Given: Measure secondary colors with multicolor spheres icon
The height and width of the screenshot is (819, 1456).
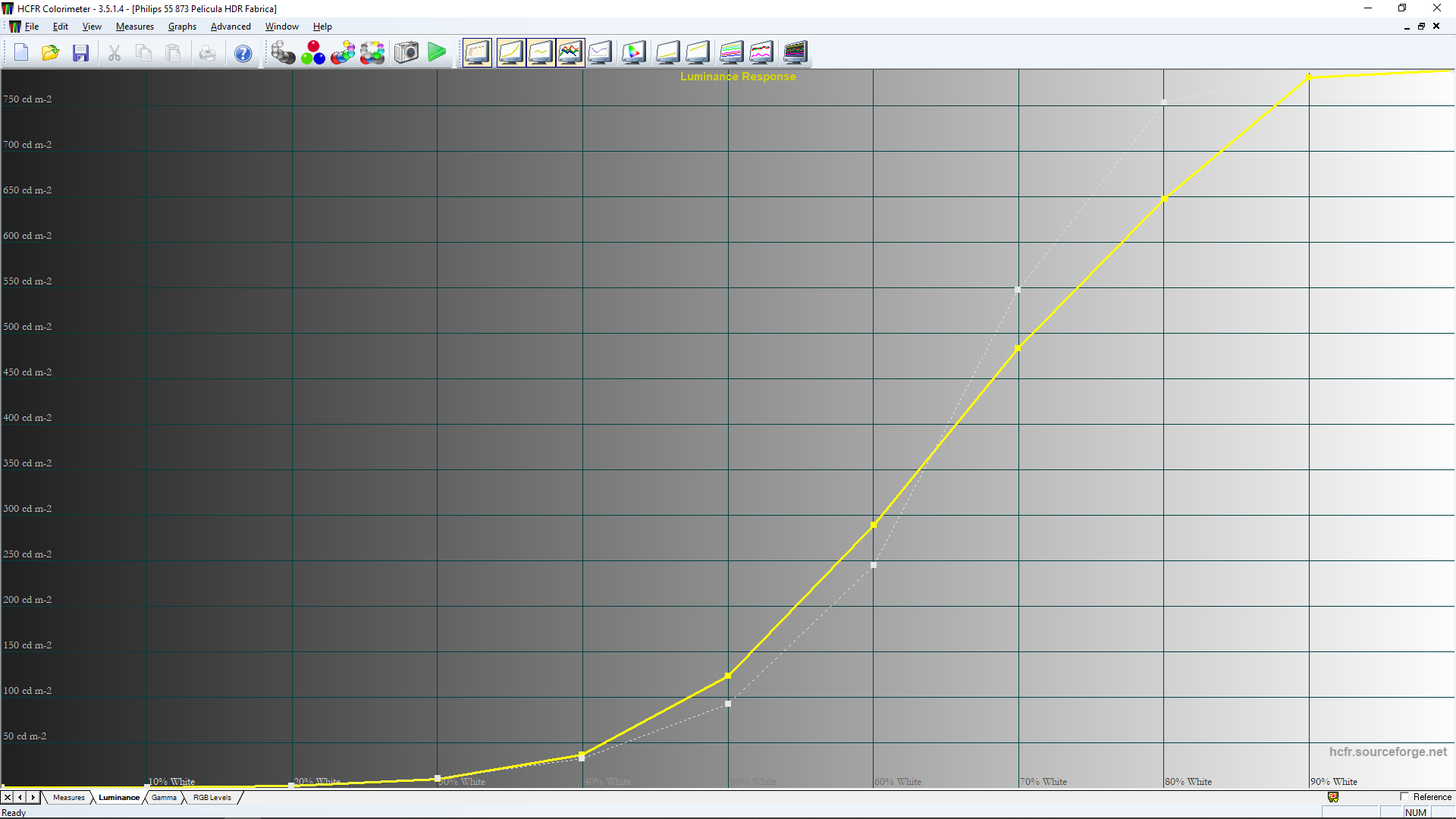Looking at the screenshot, I should (x=343, y=52).
